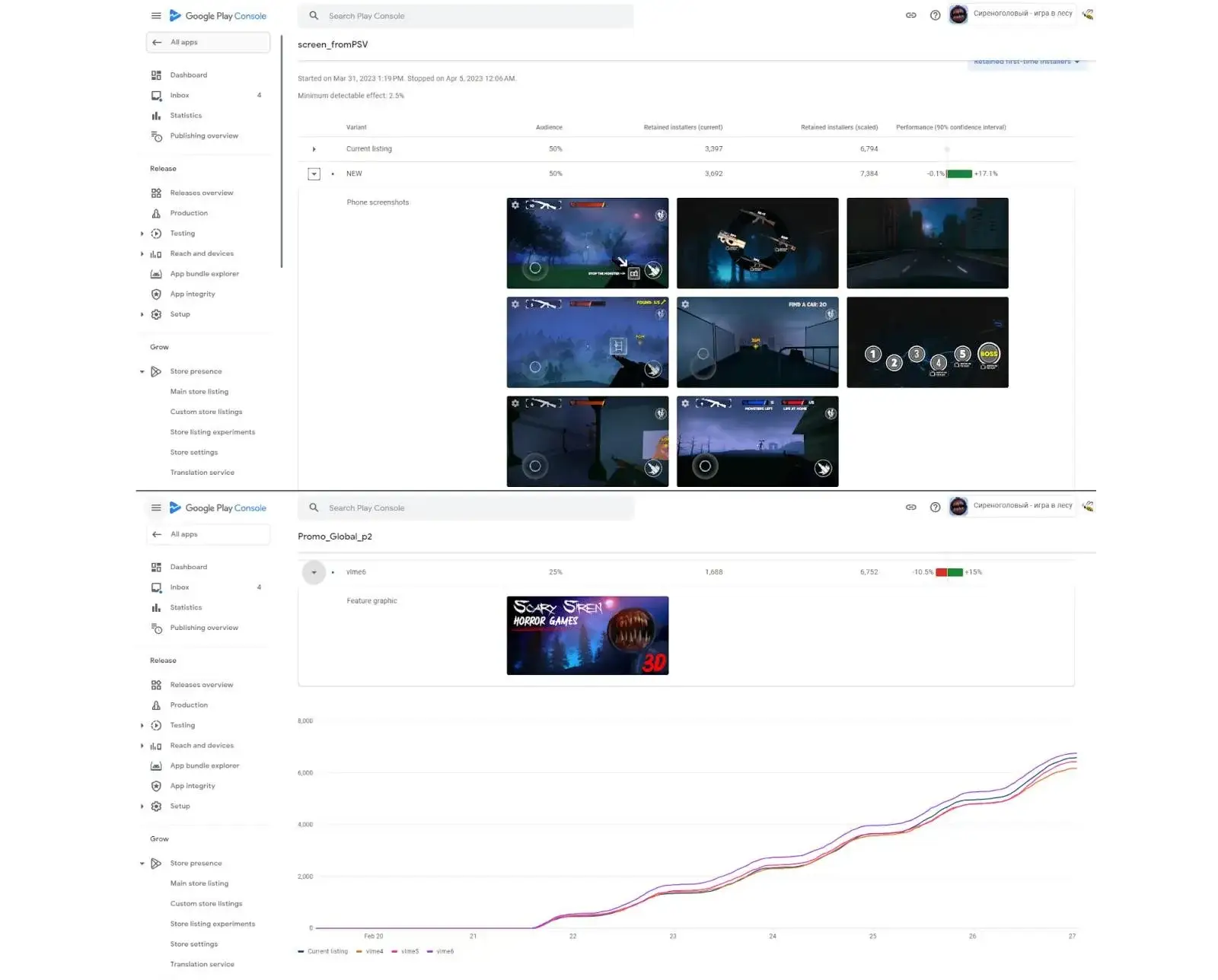Open Statistics in Promo_Global_p2 sidebar

(x=186, y=608)
